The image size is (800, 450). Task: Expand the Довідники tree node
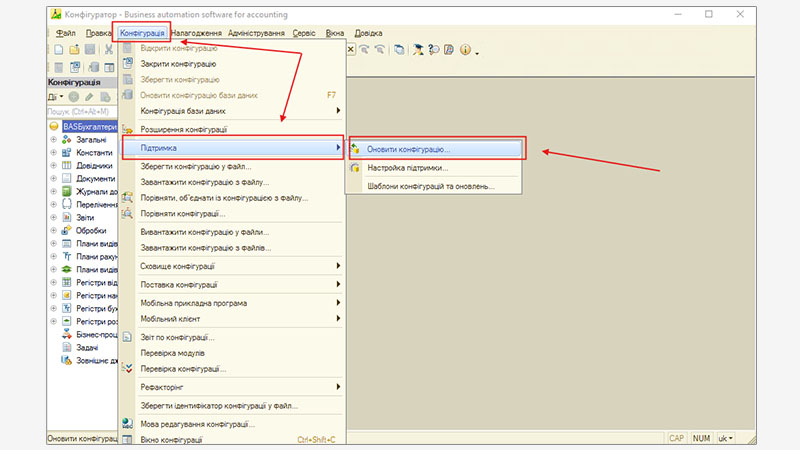(x=53, y=166)
